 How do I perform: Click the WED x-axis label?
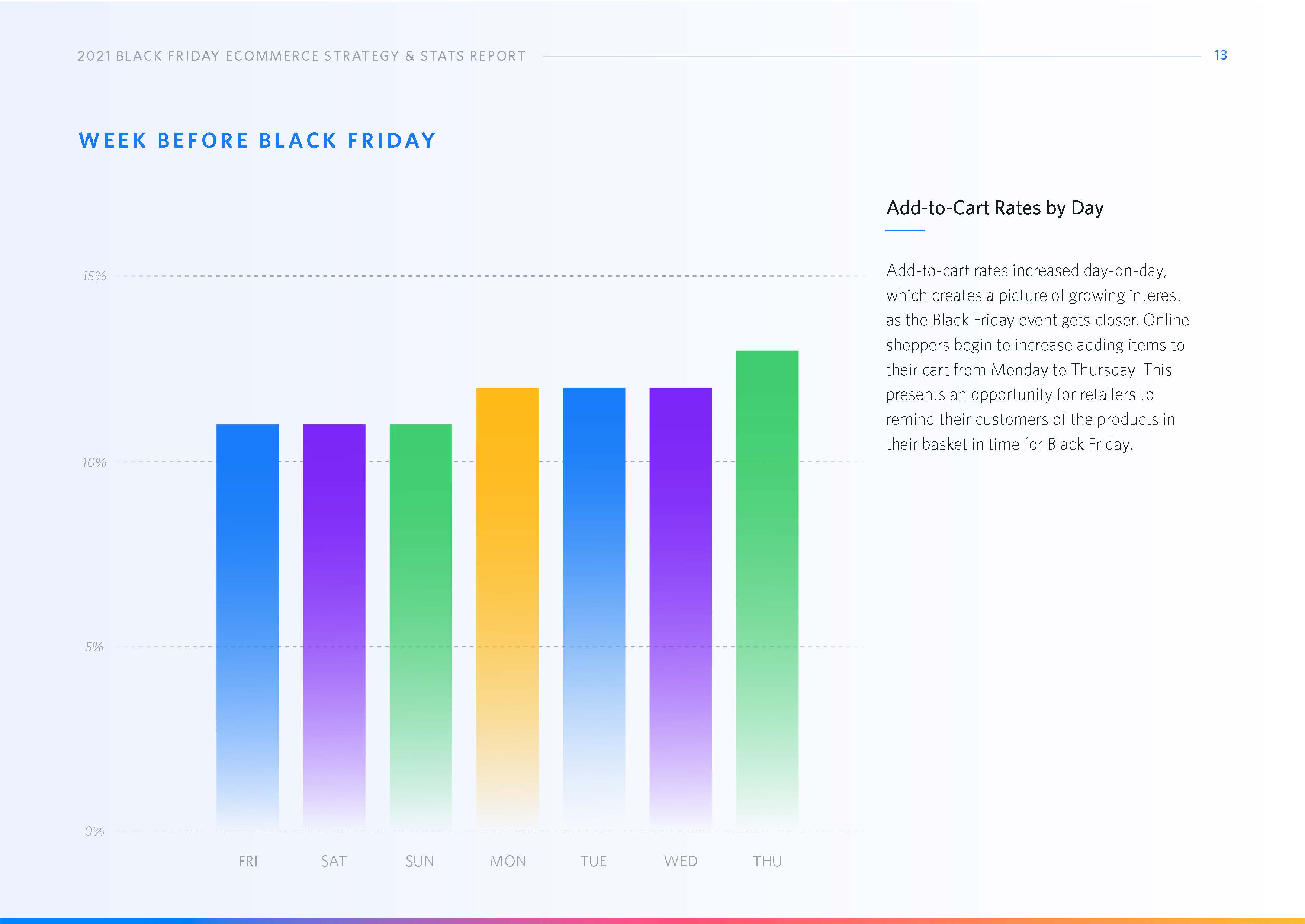(x=680, y=862)
